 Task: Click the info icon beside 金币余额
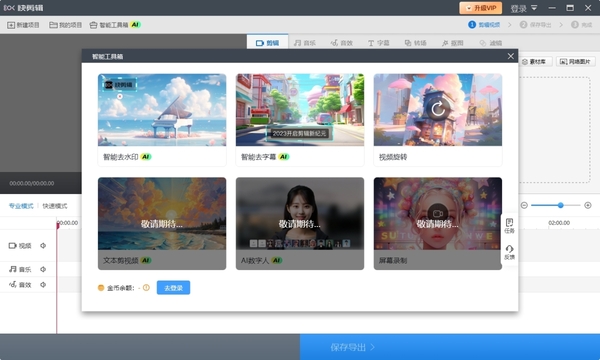[146, 288]
